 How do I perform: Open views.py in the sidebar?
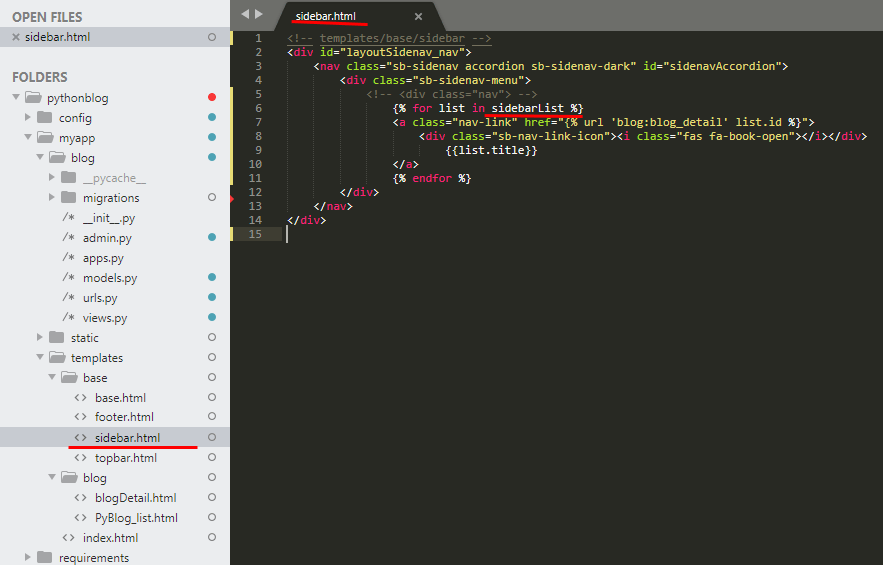coord(105,318)
